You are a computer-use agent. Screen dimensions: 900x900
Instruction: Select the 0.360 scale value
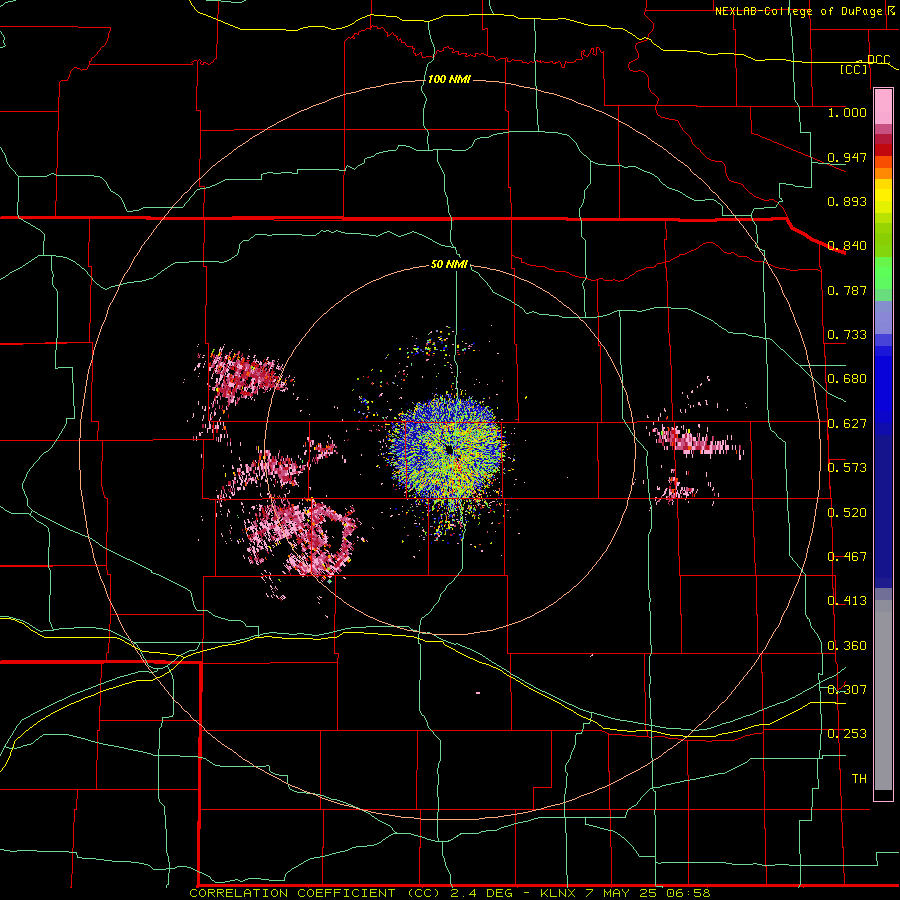point(847,646)
